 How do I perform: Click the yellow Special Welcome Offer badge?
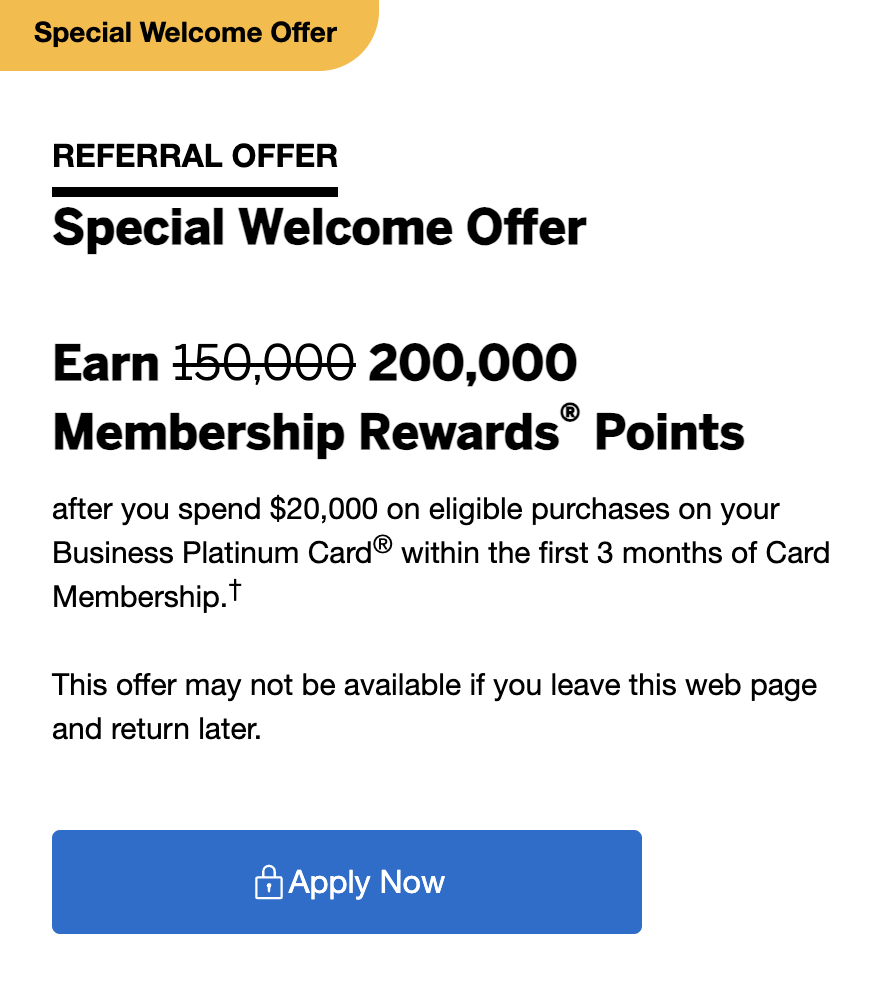point(189,35)
